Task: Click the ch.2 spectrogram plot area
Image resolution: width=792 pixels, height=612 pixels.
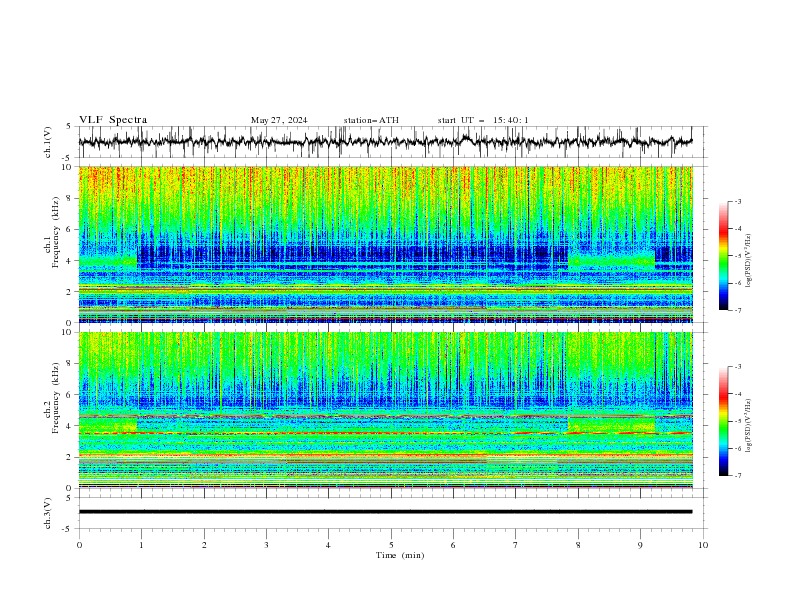Action: coord(386,410)
